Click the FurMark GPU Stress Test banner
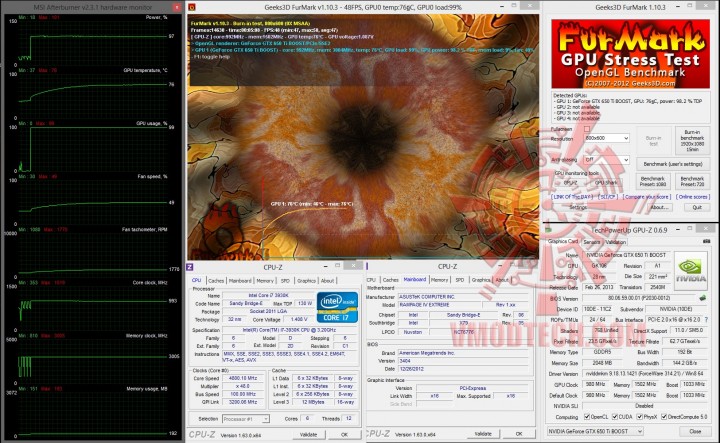Screen dimensions: 720x443 pyautogui.click(x=630, y=54)
